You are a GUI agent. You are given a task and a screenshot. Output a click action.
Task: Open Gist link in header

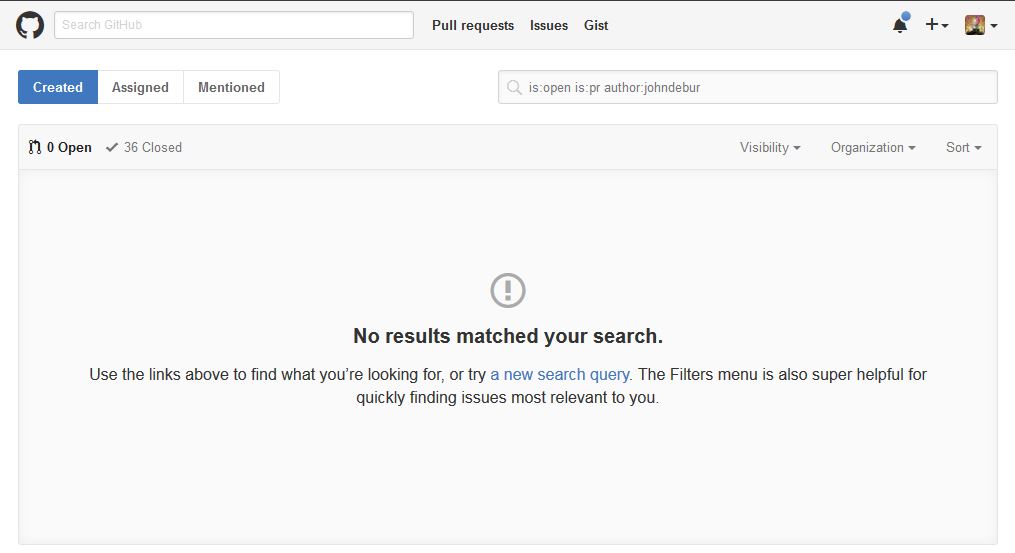[596, 25]
